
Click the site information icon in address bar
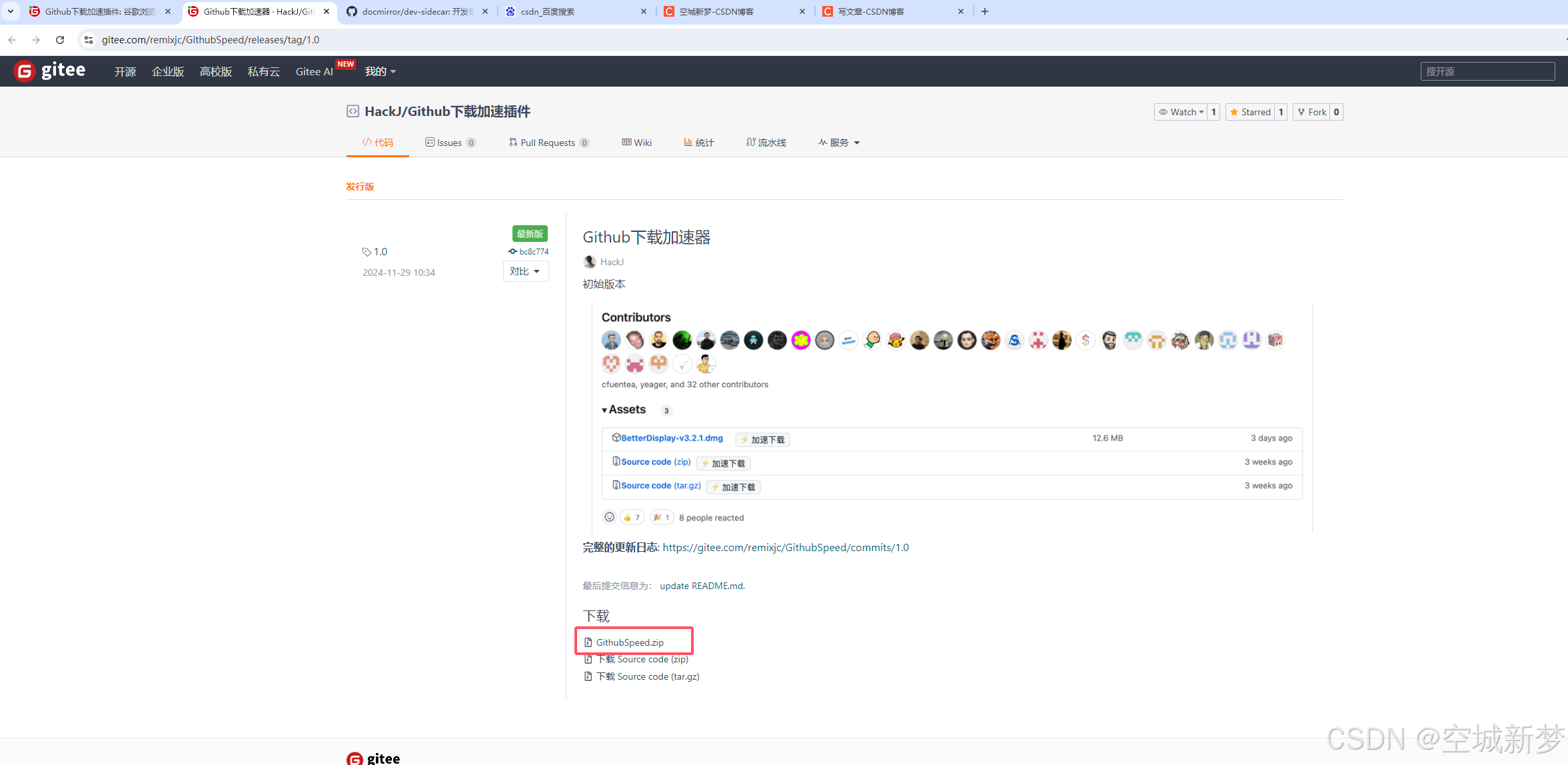88,40
